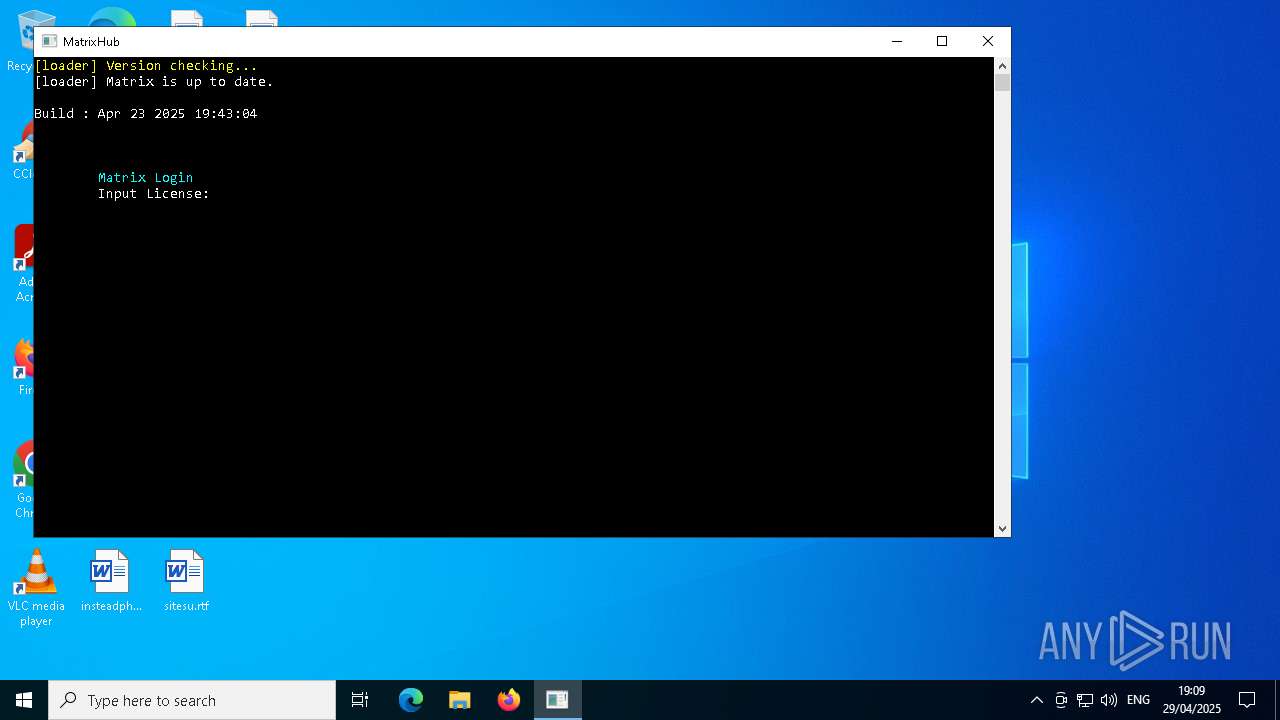This screenshot has height=720, width=1280.
Task: Open the volume control tray icon
Action: pos(1109,700)
